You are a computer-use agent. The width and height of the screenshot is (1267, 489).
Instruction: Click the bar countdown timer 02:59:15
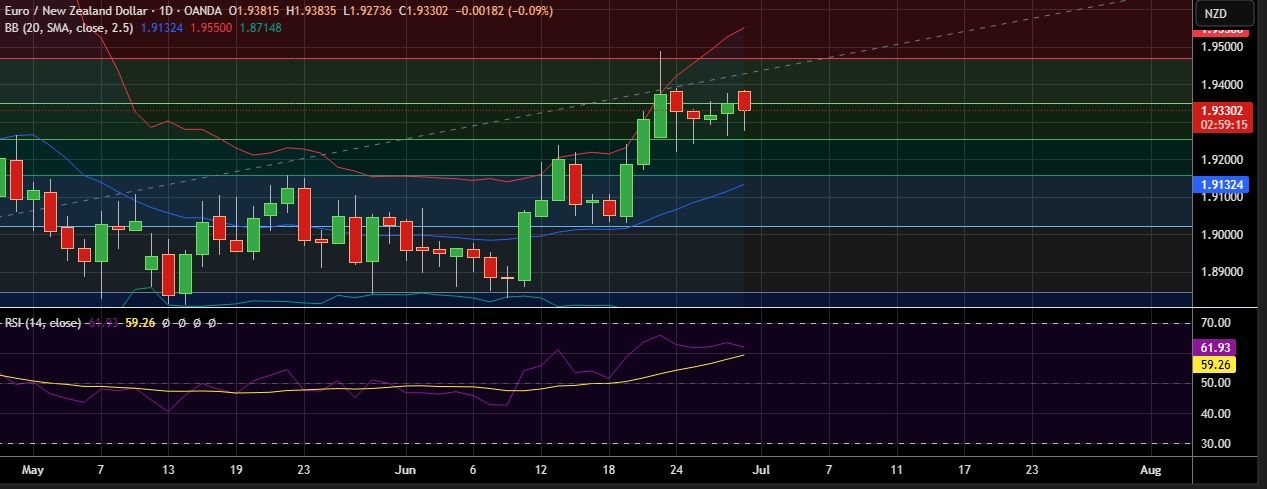(x=1222, y=124)
